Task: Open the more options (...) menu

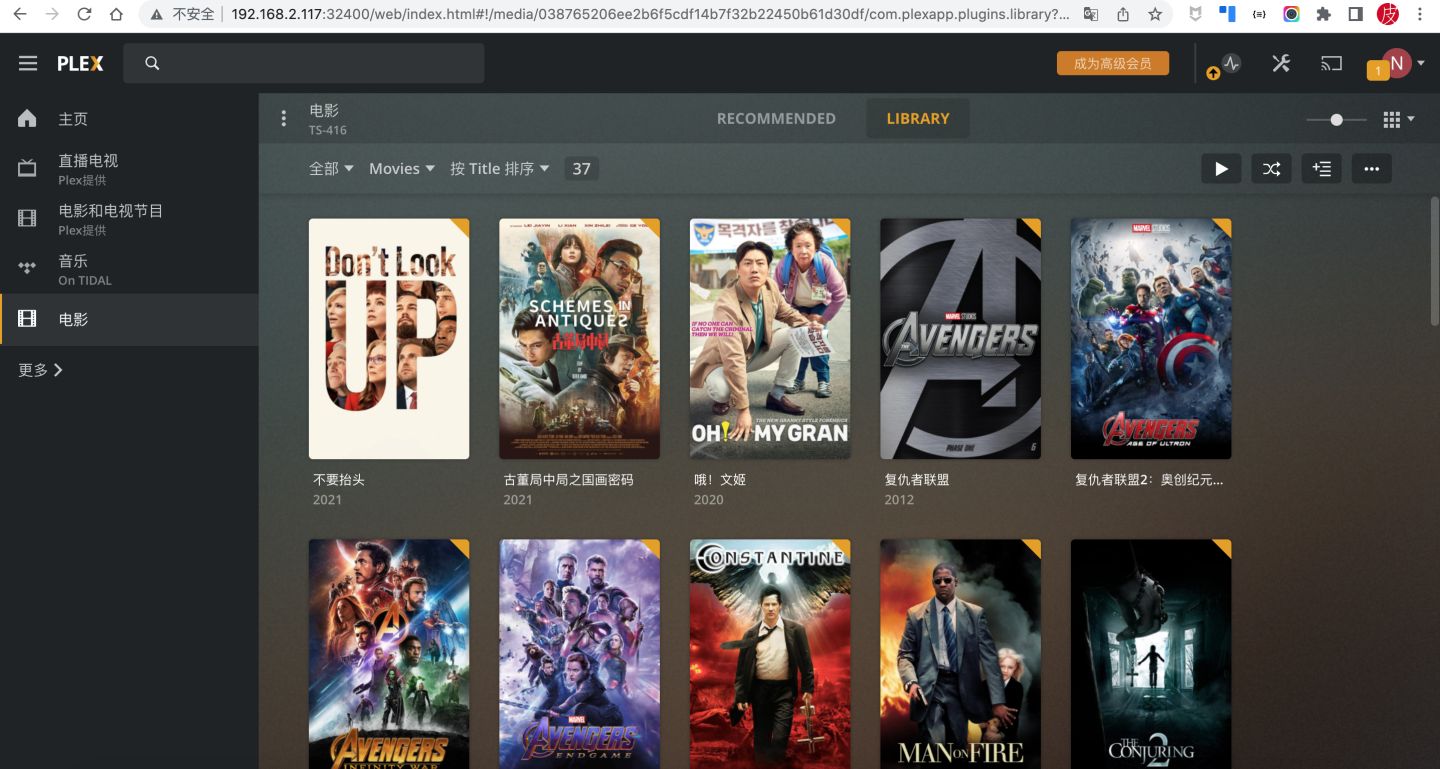Action: click(x=1371, y=168)
